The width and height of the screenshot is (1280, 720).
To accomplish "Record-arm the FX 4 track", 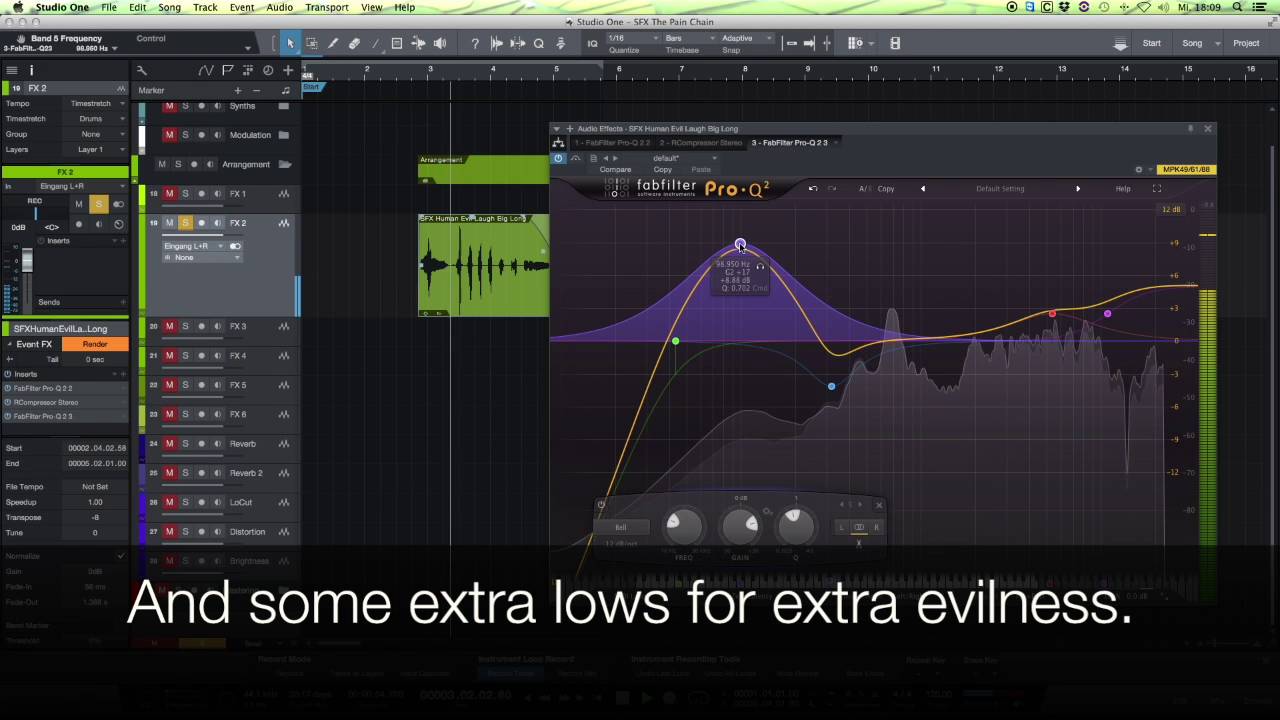I will (x=201, y=356).
